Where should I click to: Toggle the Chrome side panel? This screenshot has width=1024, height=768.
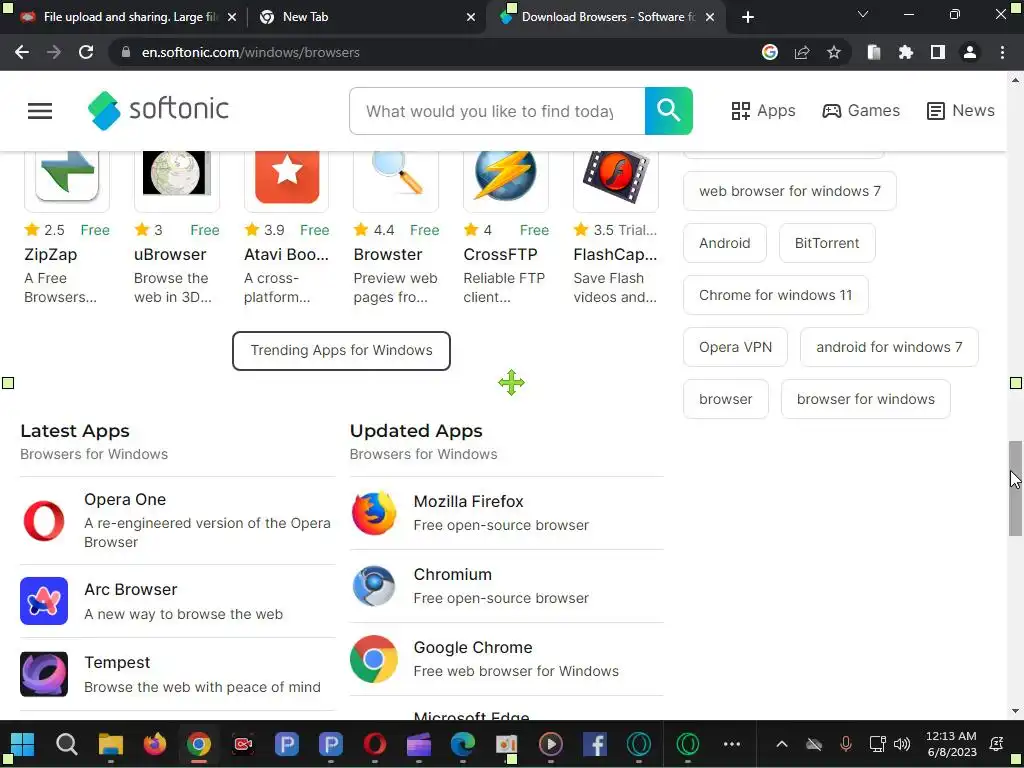pyautogui.click(x=938, y=52)
